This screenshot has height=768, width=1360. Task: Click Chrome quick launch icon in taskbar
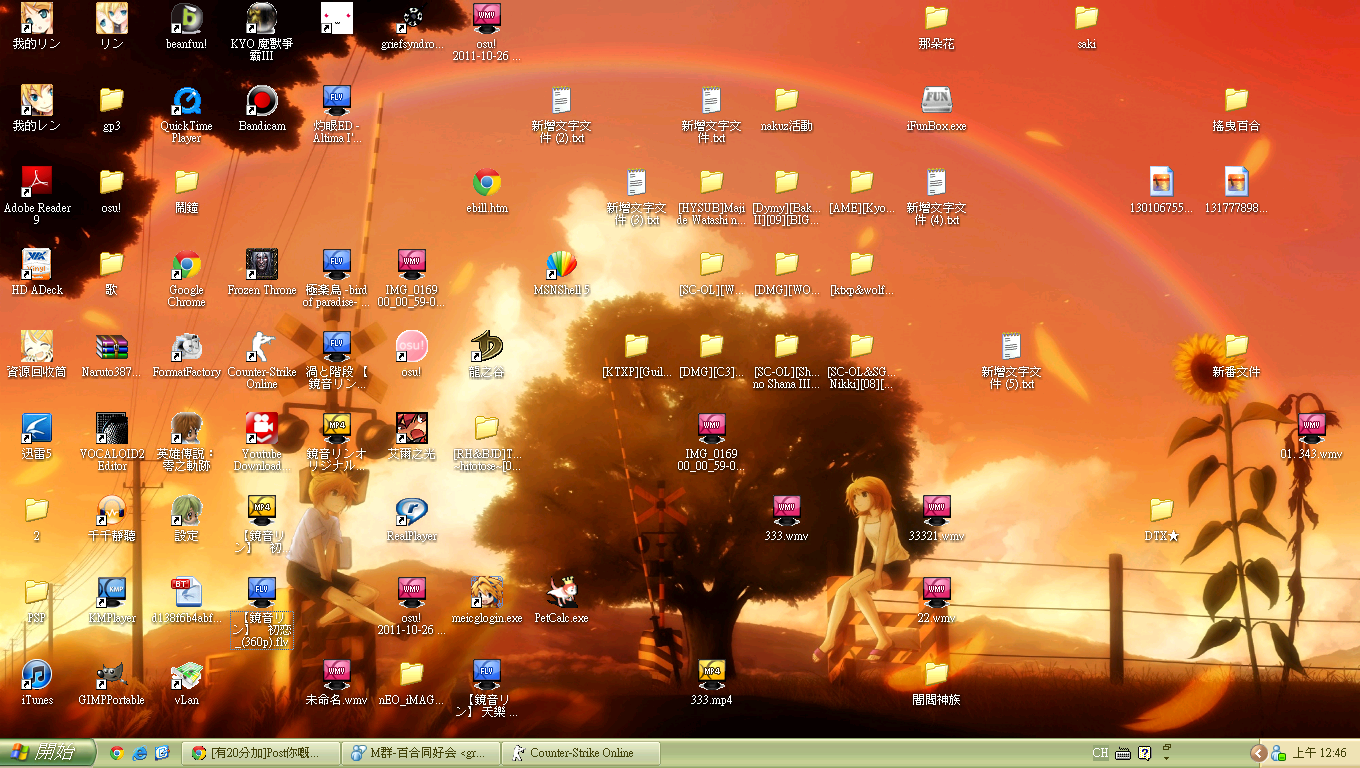click(x=117, y=753)
